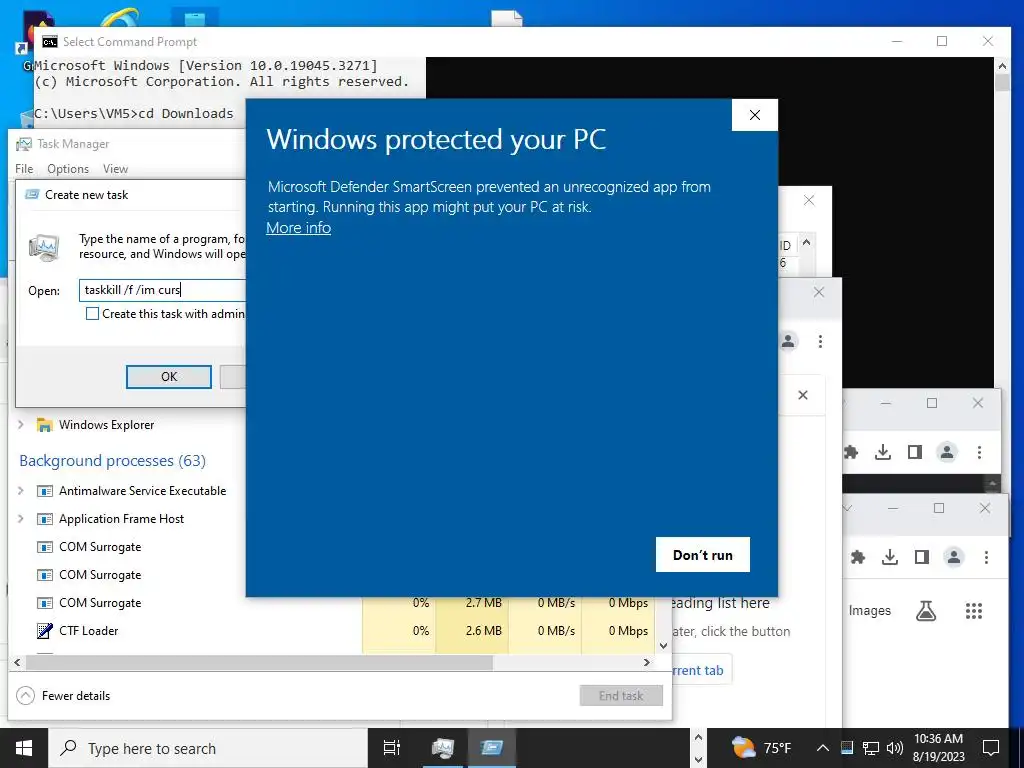The width and height of the screenshot is (1024, 768).
Task: Expand Antimalware Service Executable row
Action: [x=21, y=490]
